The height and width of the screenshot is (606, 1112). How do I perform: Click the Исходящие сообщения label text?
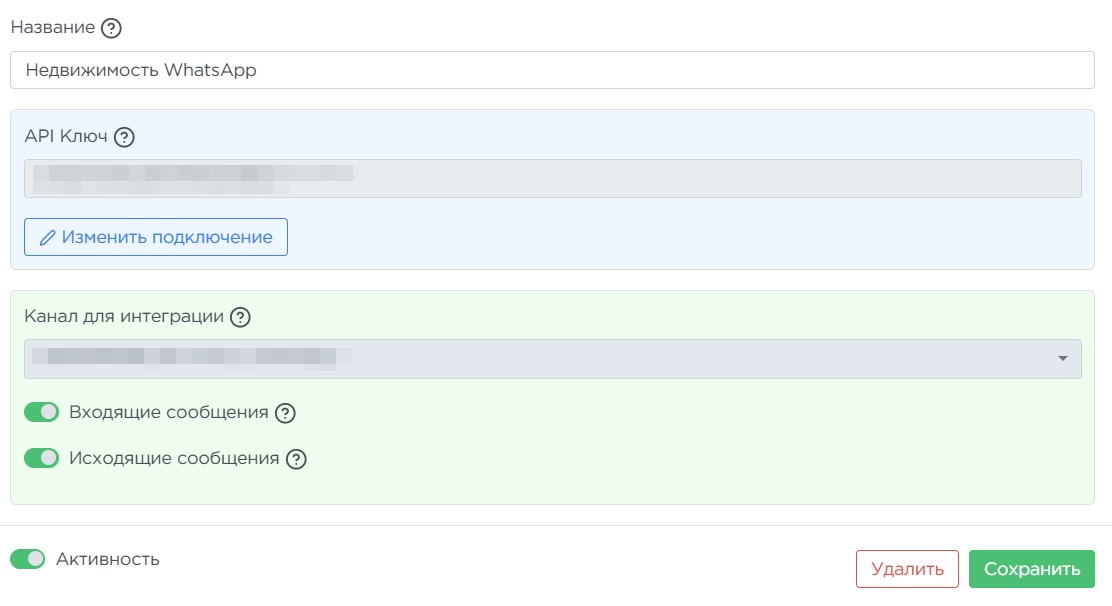click(x=174, y=458)
